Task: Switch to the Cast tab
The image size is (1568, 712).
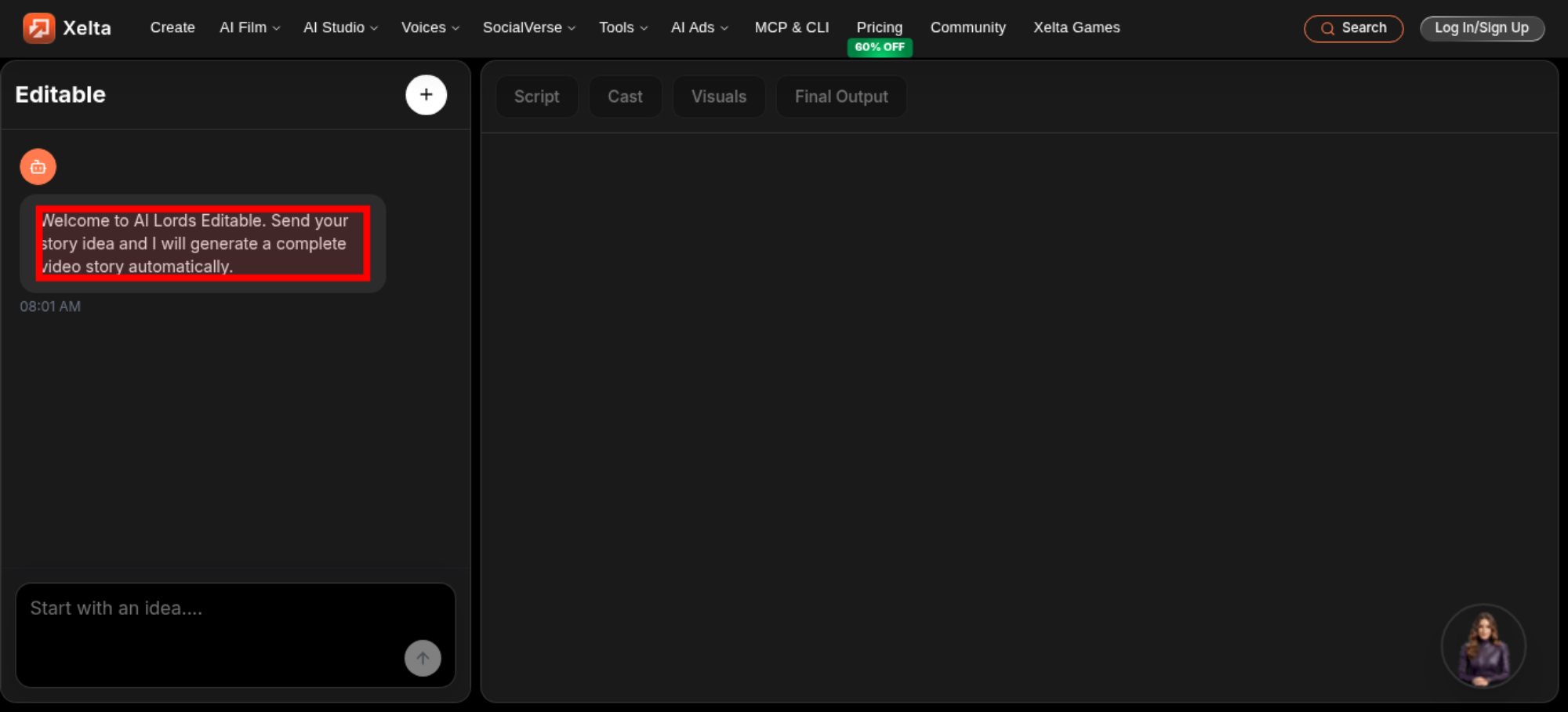Action: tap(625, 96)
